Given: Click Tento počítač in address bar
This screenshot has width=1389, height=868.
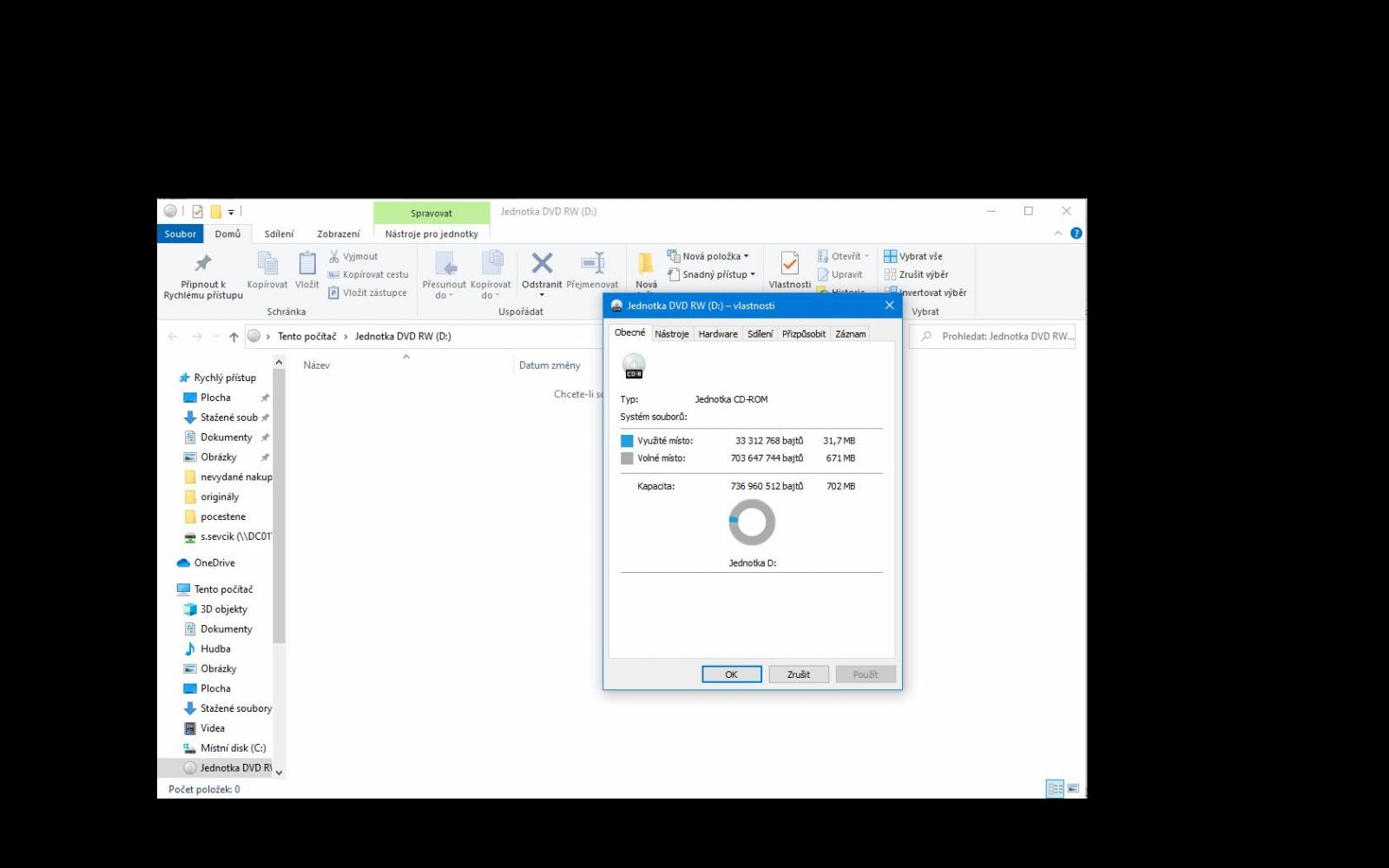Looking at the screenshot, I should [x=307, y=337].
